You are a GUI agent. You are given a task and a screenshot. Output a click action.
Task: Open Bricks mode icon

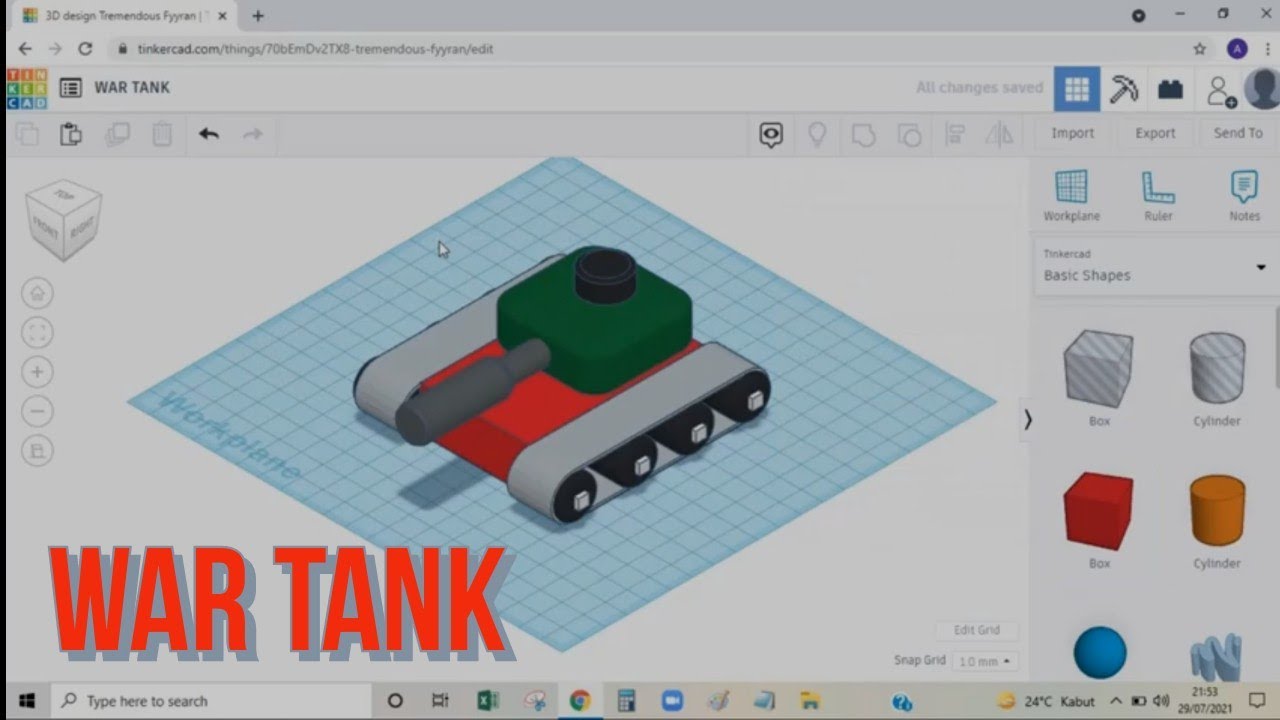coord(1171,89)
